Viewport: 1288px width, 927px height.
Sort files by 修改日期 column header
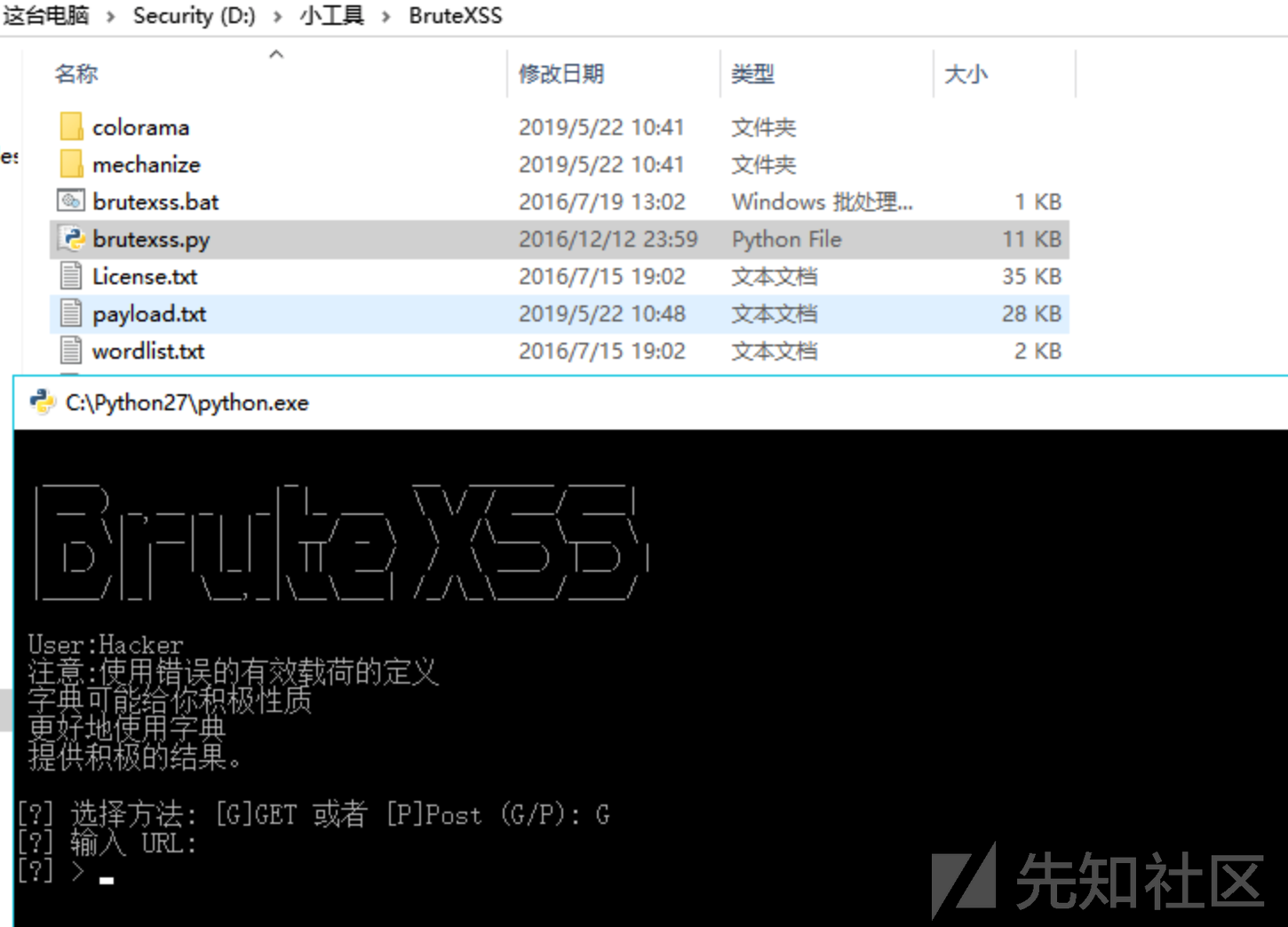(561, 74)
